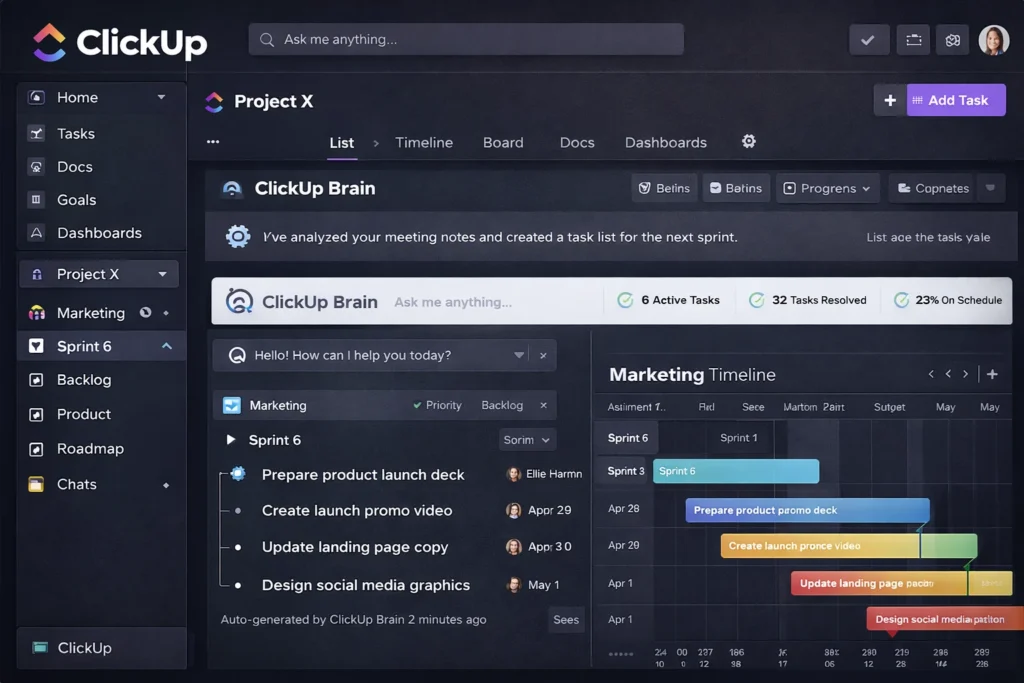Click the checkmark icon in top bar
This screenshot has width=1024, height=683.
[x=868, y=40]
